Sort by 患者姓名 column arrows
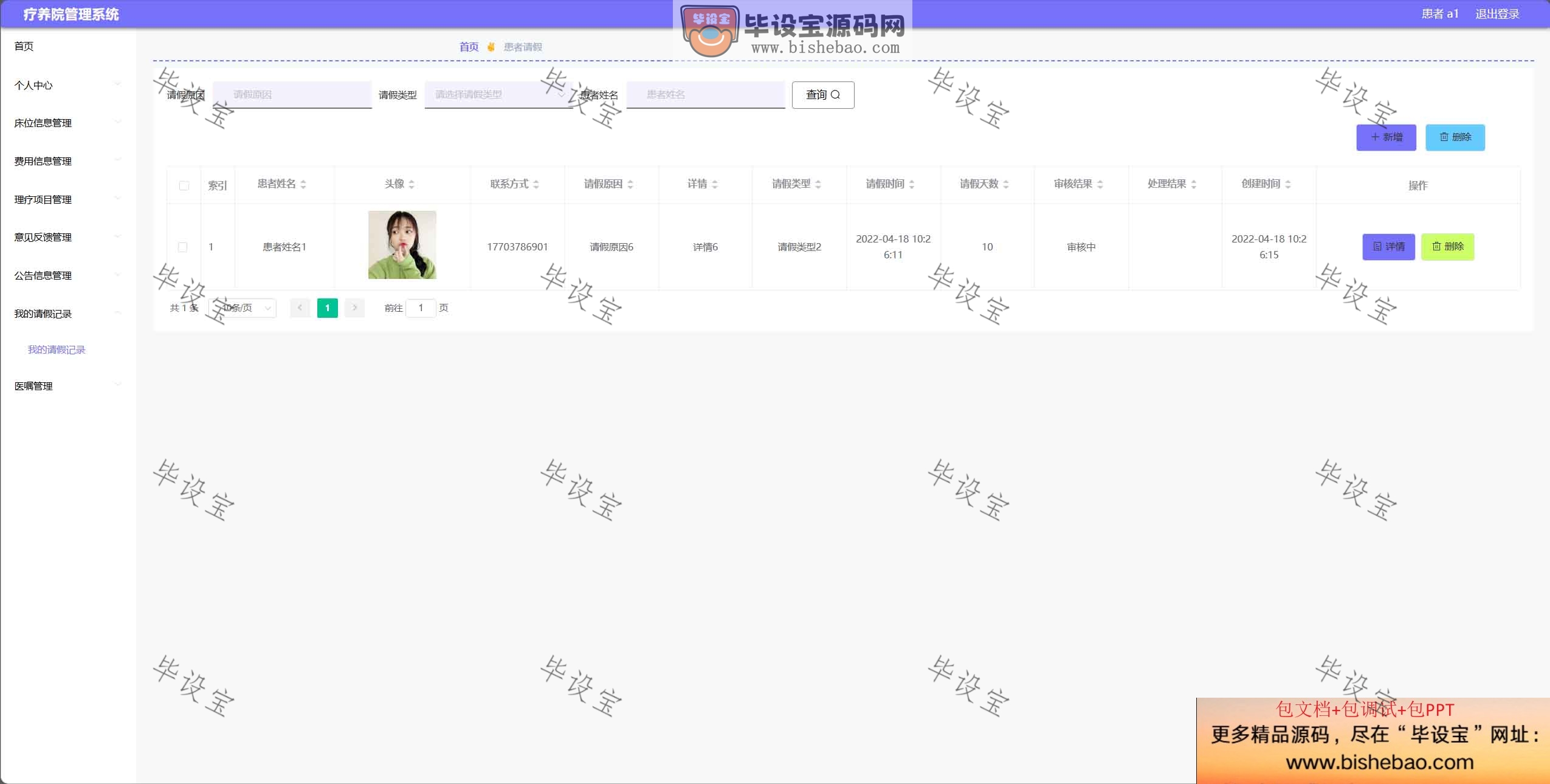 [x=303, y=184]
